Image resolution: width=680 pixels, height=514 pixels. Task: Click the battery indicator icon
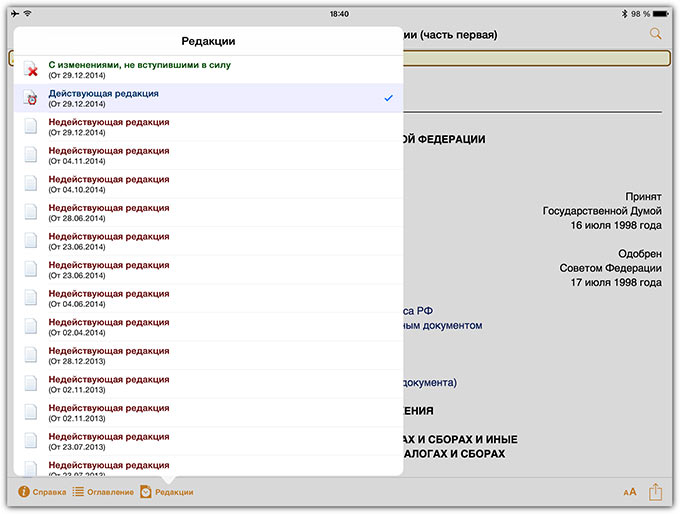pos(661,14)
